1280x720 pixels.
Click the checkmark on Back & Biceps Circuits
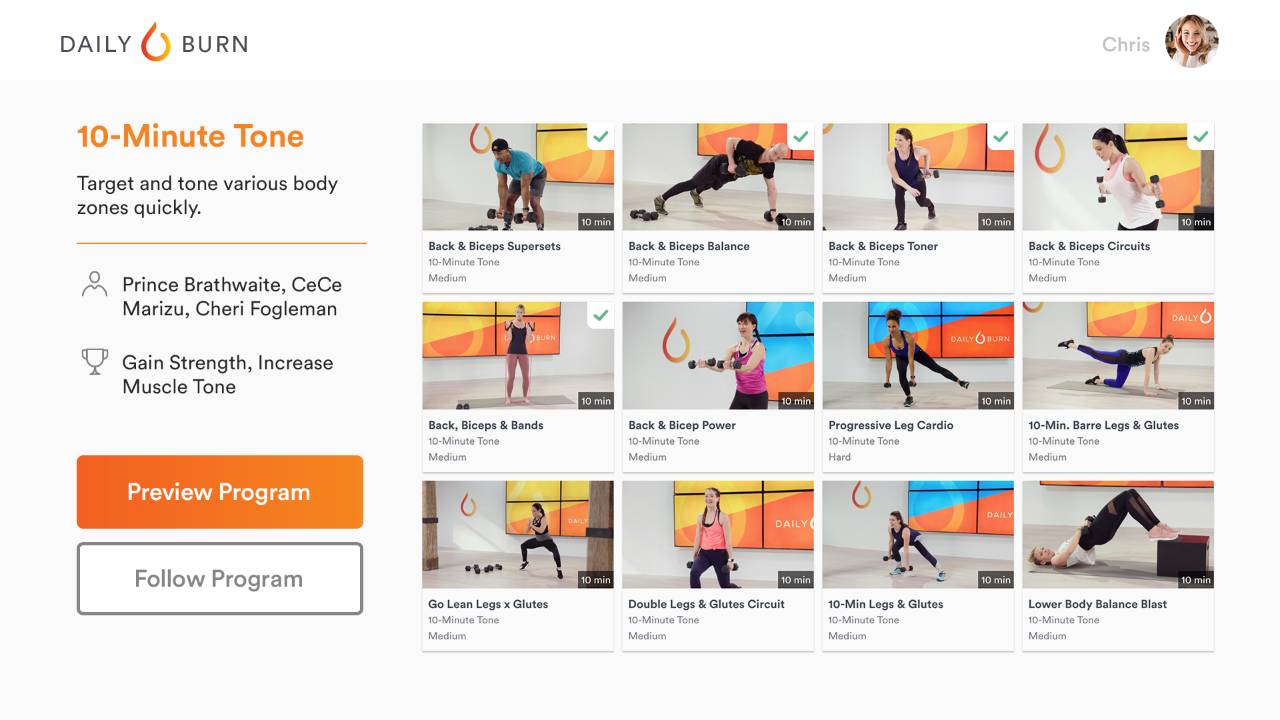pyautogui.click(x=1201, y=136)
